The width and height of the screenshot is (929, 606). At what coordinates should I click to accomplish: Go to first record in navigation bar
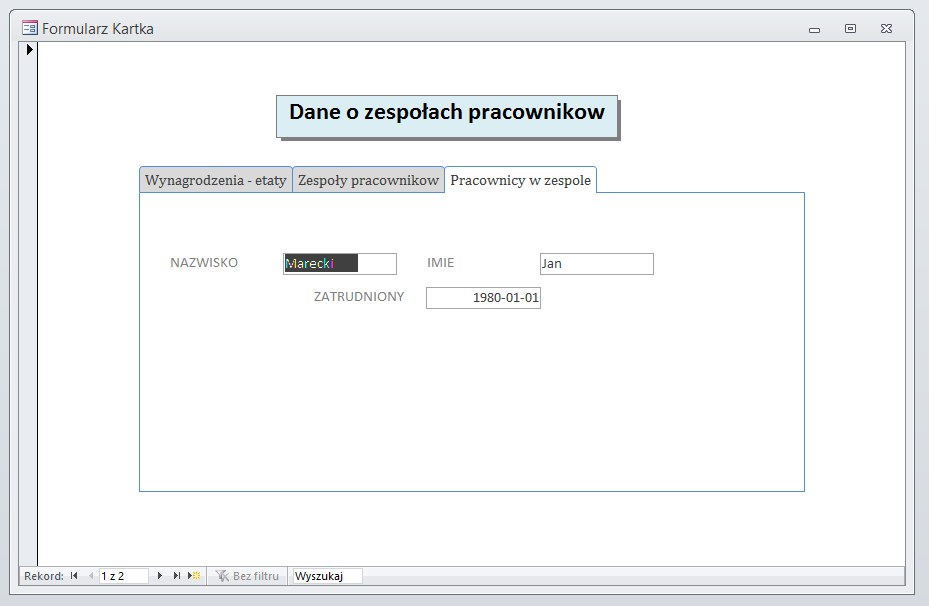(74, 576)
